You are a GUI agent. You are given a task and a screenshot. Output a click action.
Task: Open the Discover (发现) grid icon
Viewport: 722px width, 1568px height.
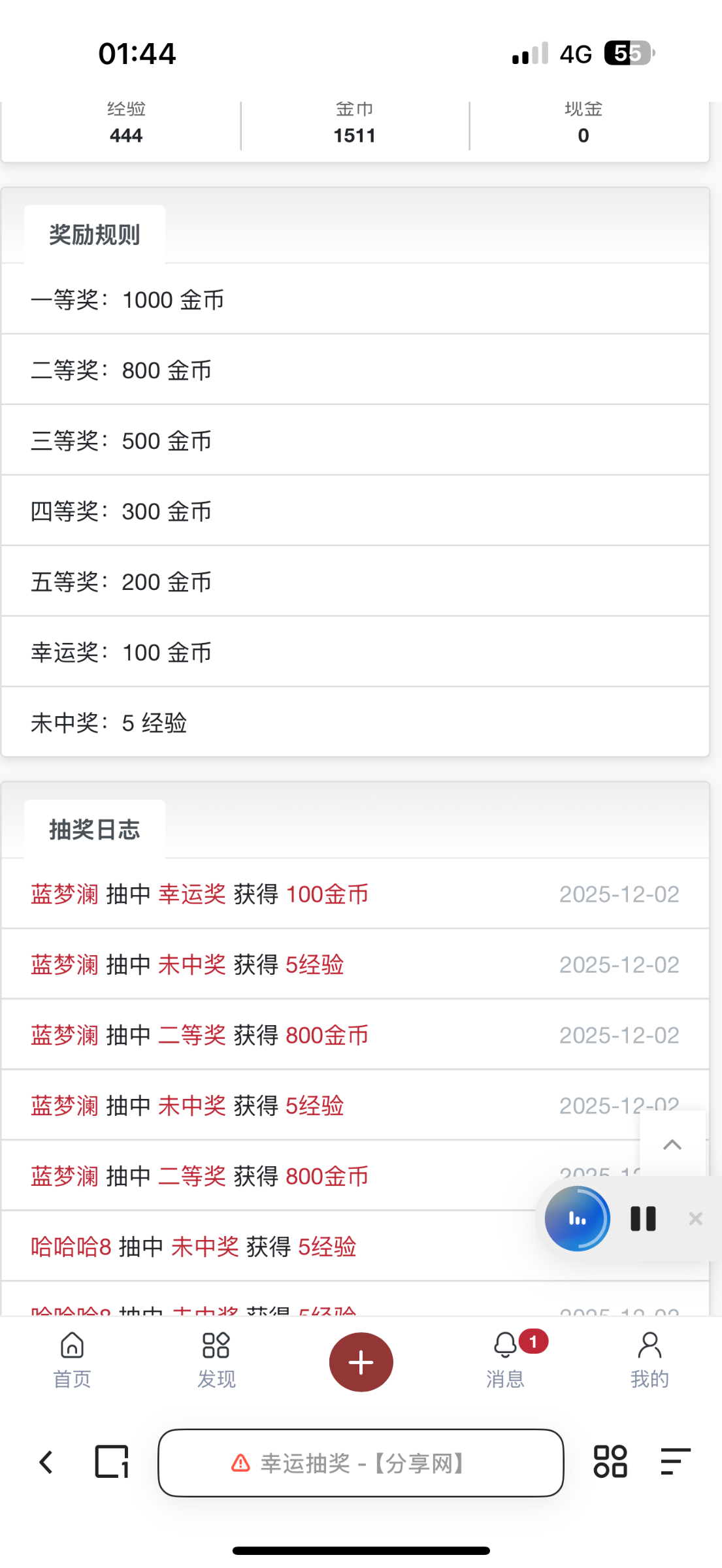[216, 1346]
